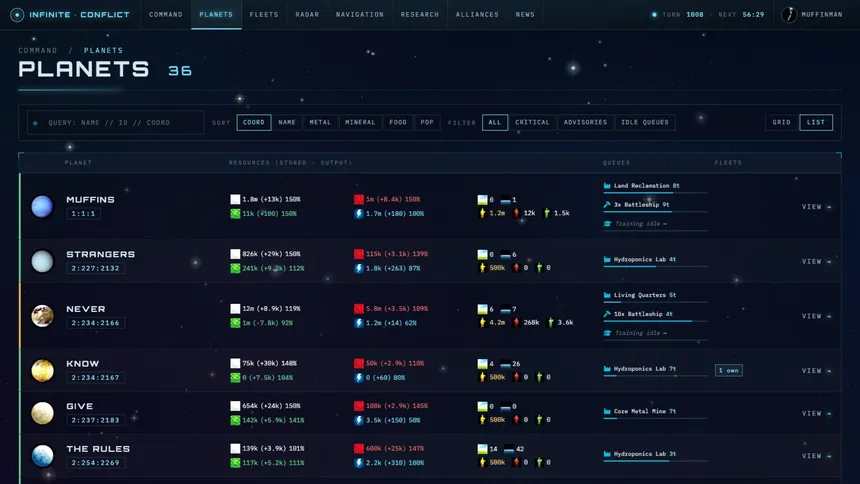
Task: Click the ship icon for 10x Battleship
Action: 607,314
